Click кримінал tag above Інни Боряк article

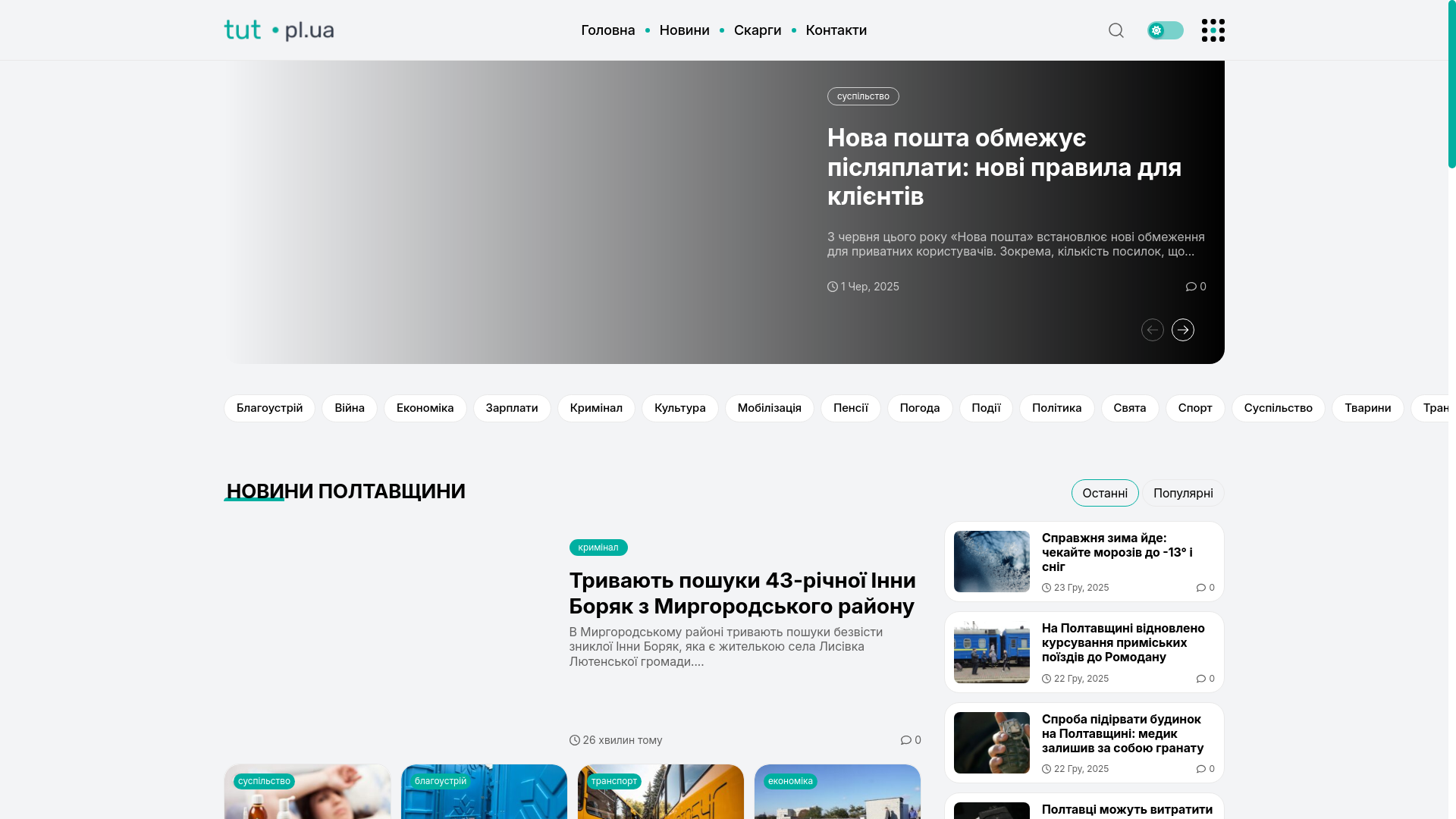598,548
